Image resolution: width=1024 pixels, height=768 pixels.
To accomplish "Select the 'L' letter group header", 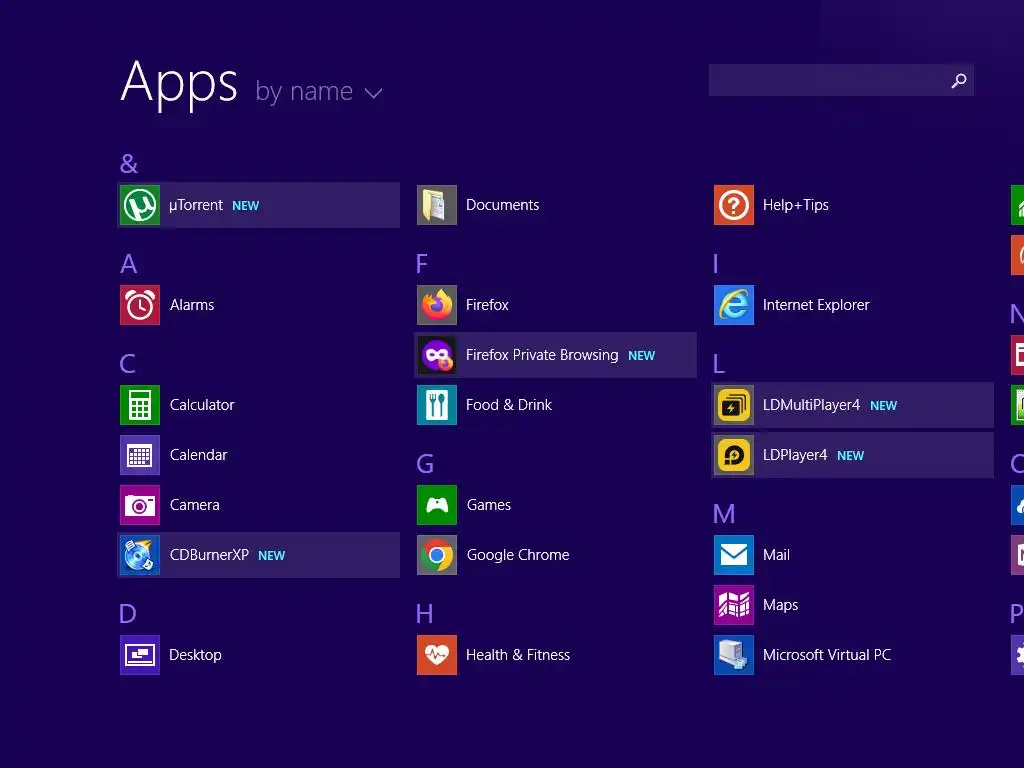I will (x=719, y=364).
